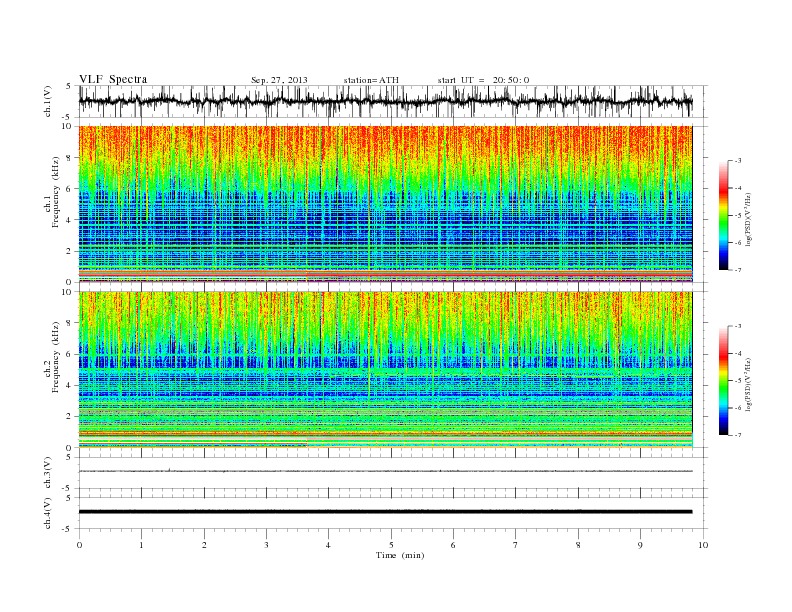
Task: Click the "ch.1(V)" waveform axis label
Action: point(48,101)
